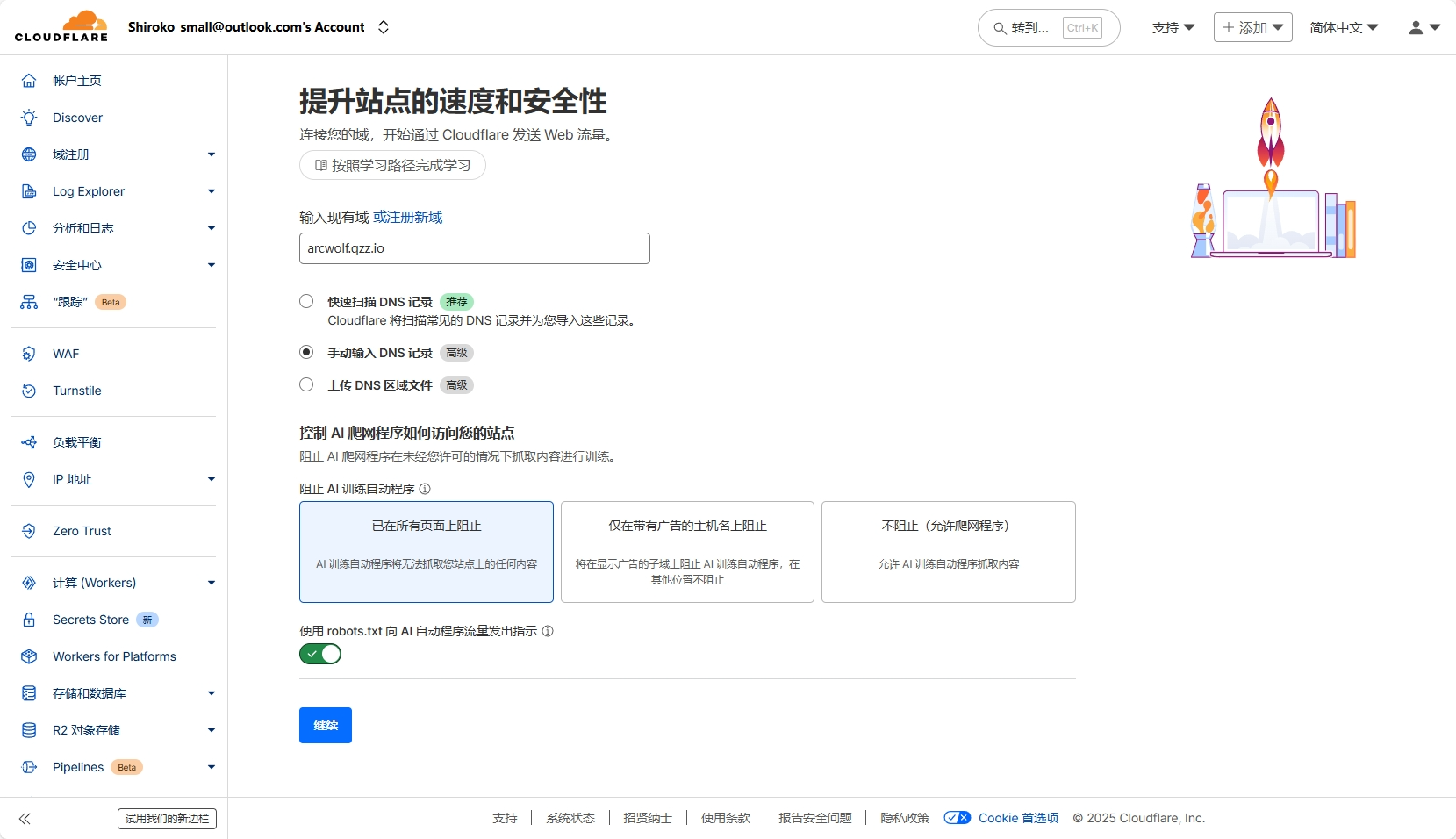The width and height of the screenshot is (1456, 839).
Task: Click the Secrets Store lock icon
Action: point(29,620)
